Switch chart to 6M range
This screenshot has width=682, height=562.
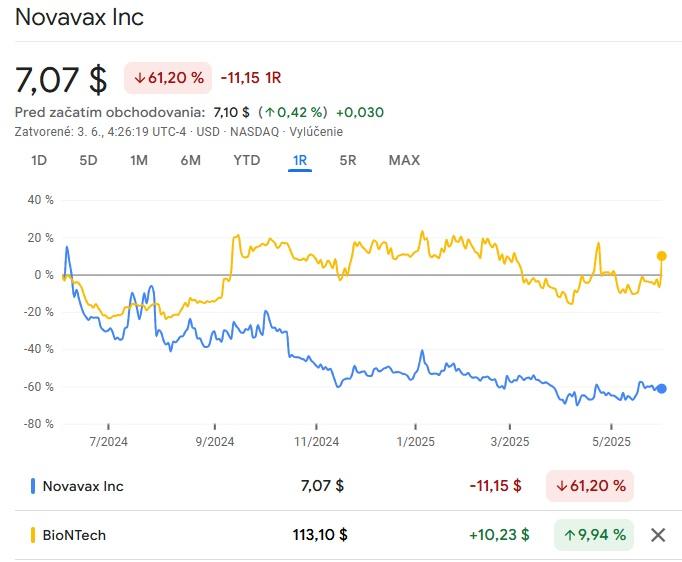[191, 161]
